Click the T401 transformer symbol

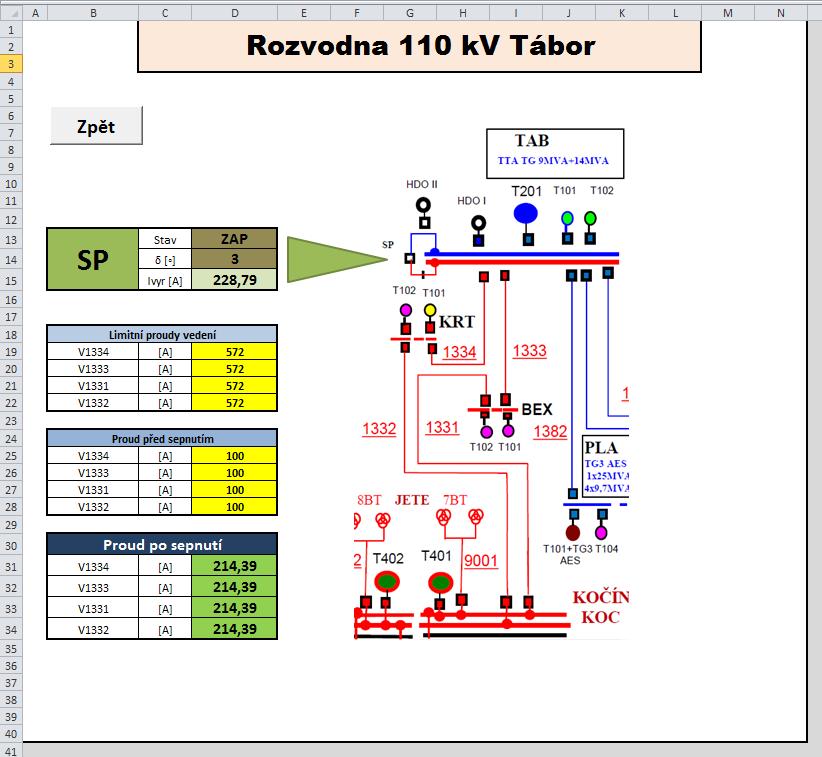[441, 582]
